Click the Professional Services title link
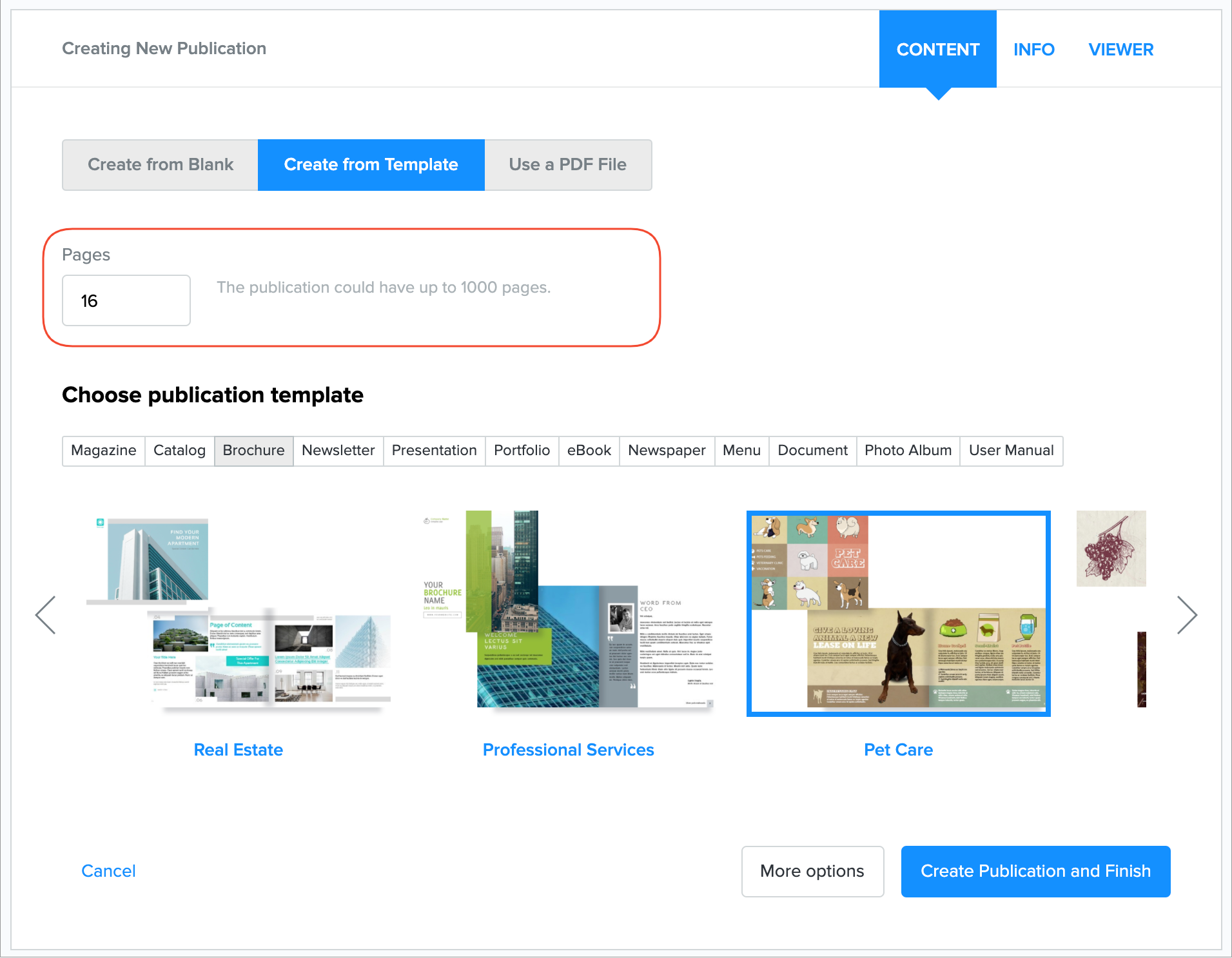The height and width of the screenshot is (958, 1232). pos(568,750)
